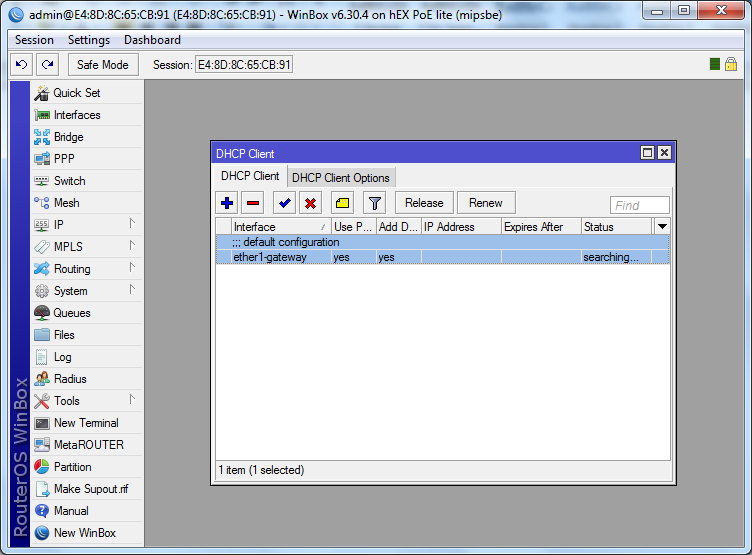Expand the Tools submenu arrow
The image size is (752, 555).
(132, 400)
